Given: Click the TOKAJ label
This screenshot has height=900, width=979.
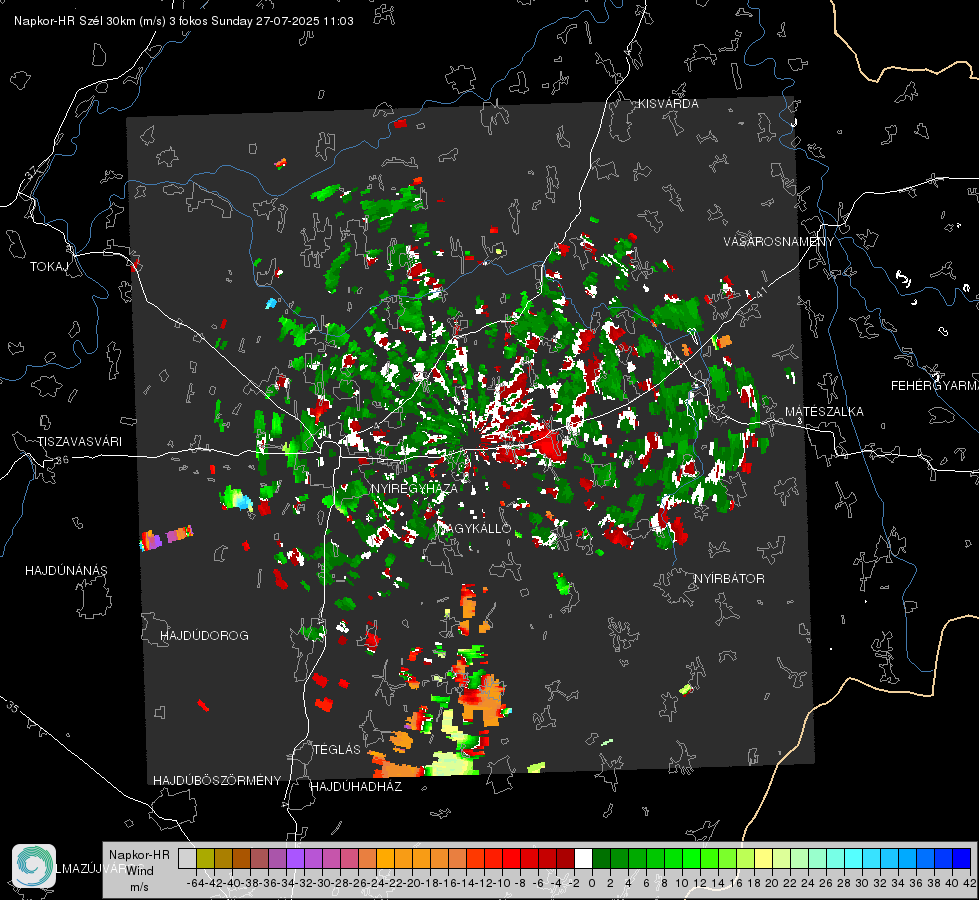Looking at the screenshot, I should (49, 267).
